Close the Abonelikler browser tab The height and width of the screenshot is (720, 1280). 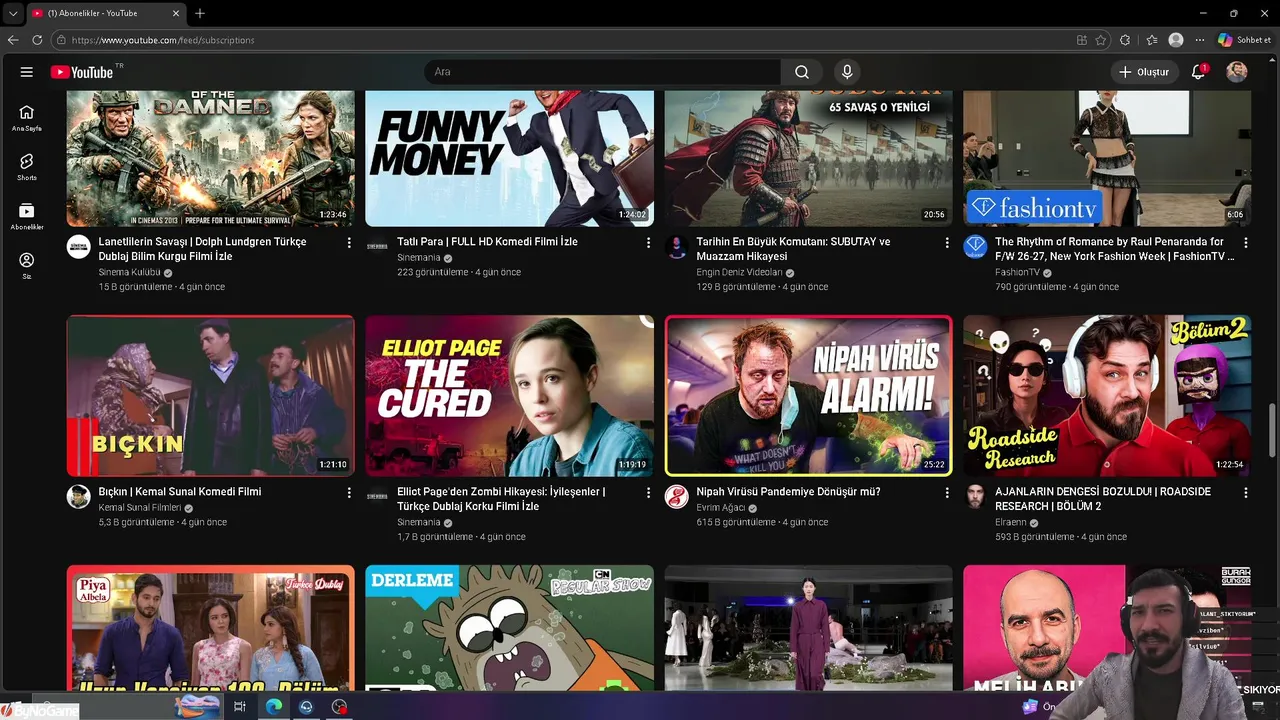coord(176,13)
